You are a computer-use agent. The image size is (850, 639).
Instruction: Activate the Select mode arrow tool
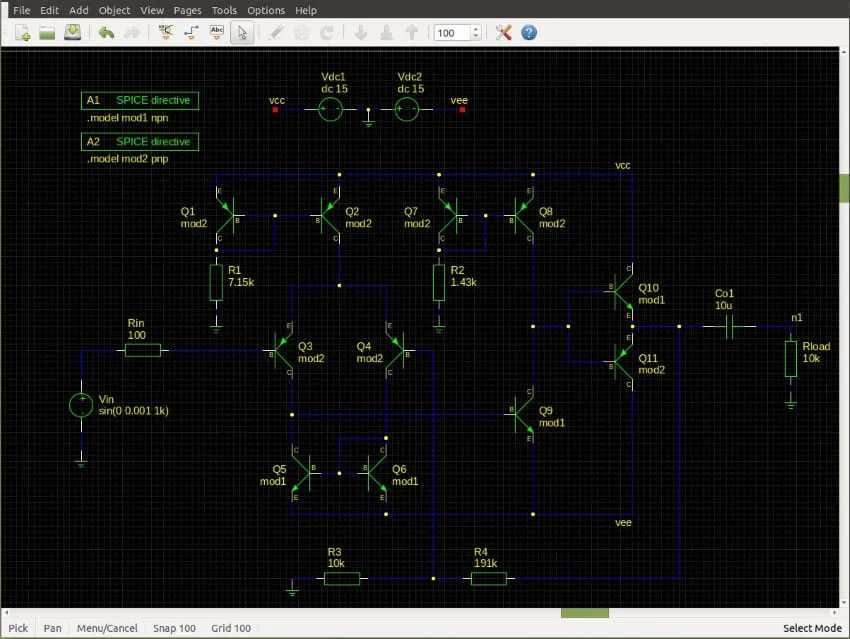pos(241,33)
